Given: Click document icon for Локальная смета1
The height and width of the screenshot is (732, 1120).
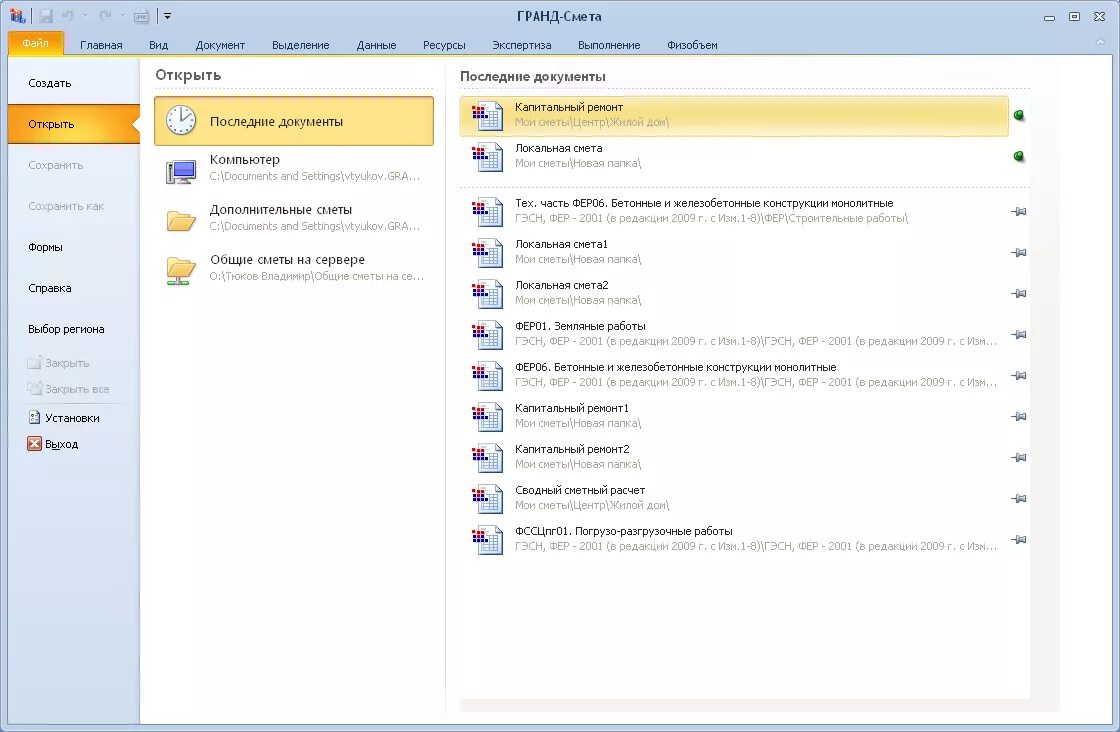Looking at the screenshot, I should (x=487, y=252).
